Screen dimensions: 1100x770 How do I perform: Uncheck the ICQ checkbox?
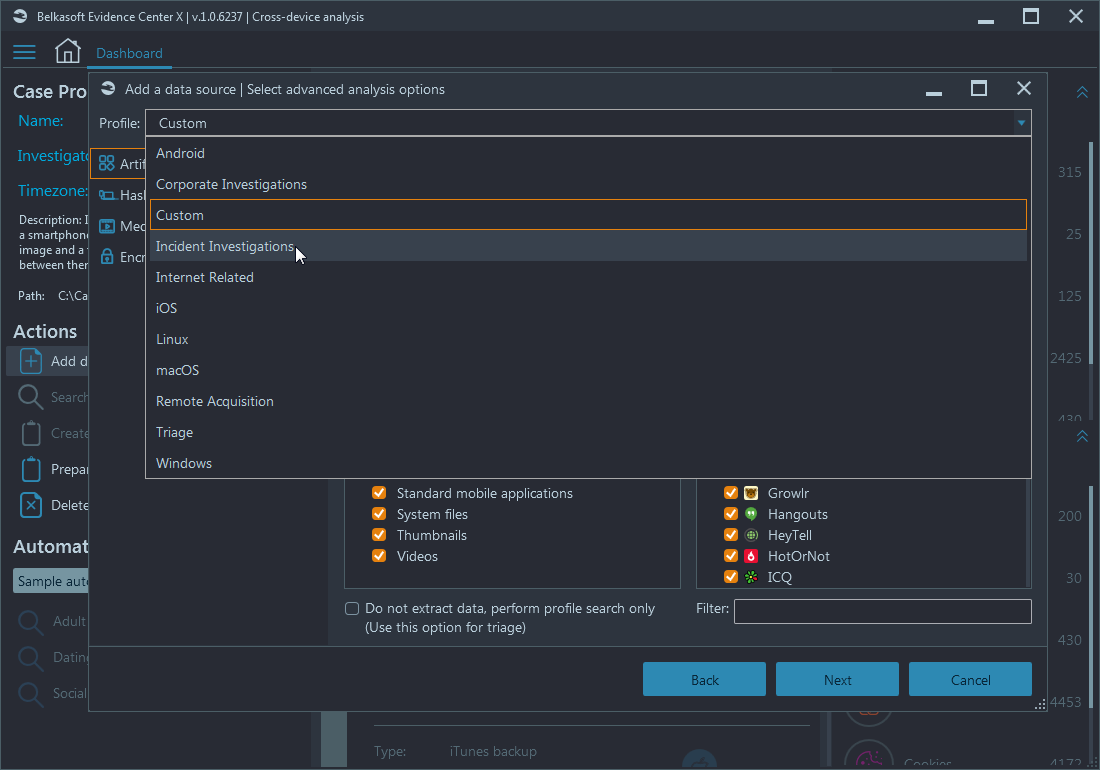click(x=730, y=577)
